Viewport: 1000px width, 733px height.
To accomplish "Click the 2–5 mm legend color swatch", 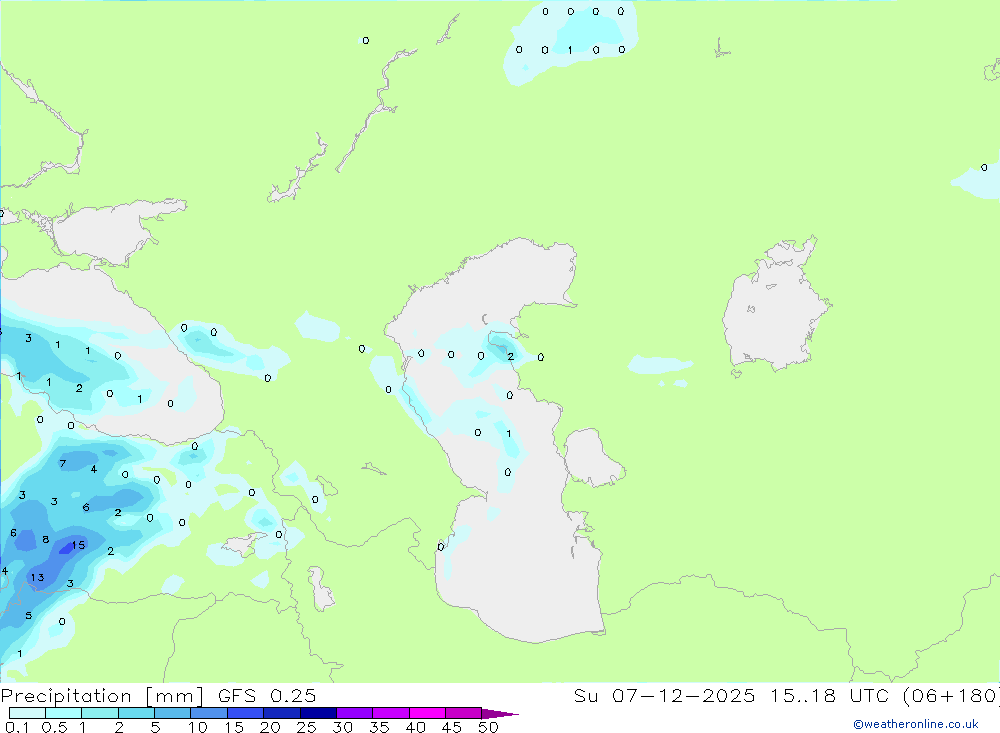I will coord(136,713).
